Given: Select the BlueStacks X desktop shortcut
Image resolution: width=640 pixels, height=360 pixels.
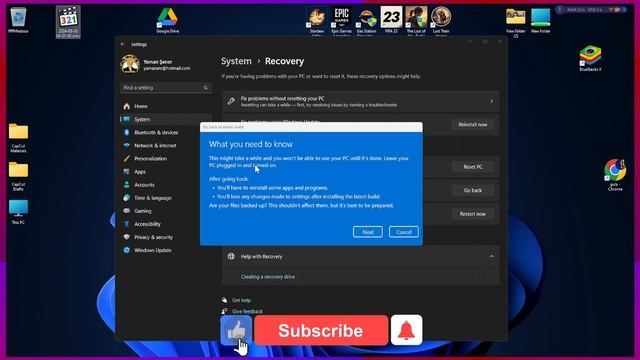Looking at the screenshot, I should [x=590, y=58].
